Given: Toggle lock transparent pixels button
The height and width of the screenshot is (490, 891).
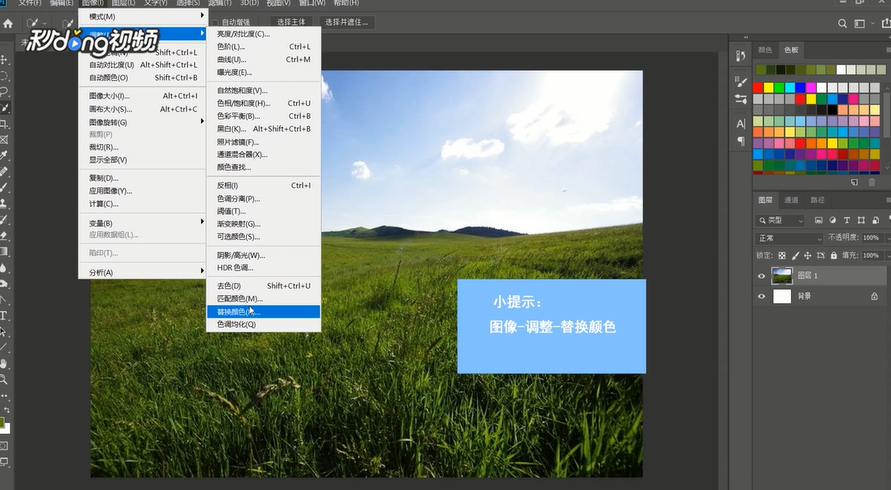Looking at the screenshot, I should pos(782,256).
